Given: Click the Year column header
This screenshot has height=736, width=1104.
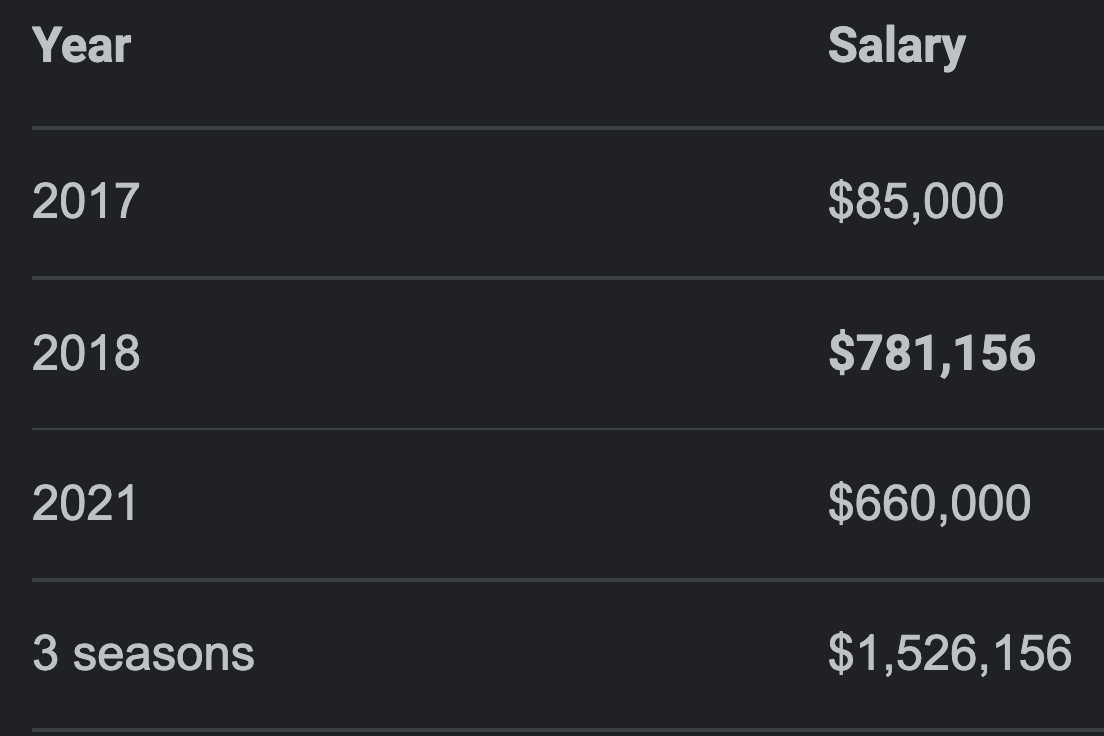Looking at the screenshot, I should click(x=82, y=46).
